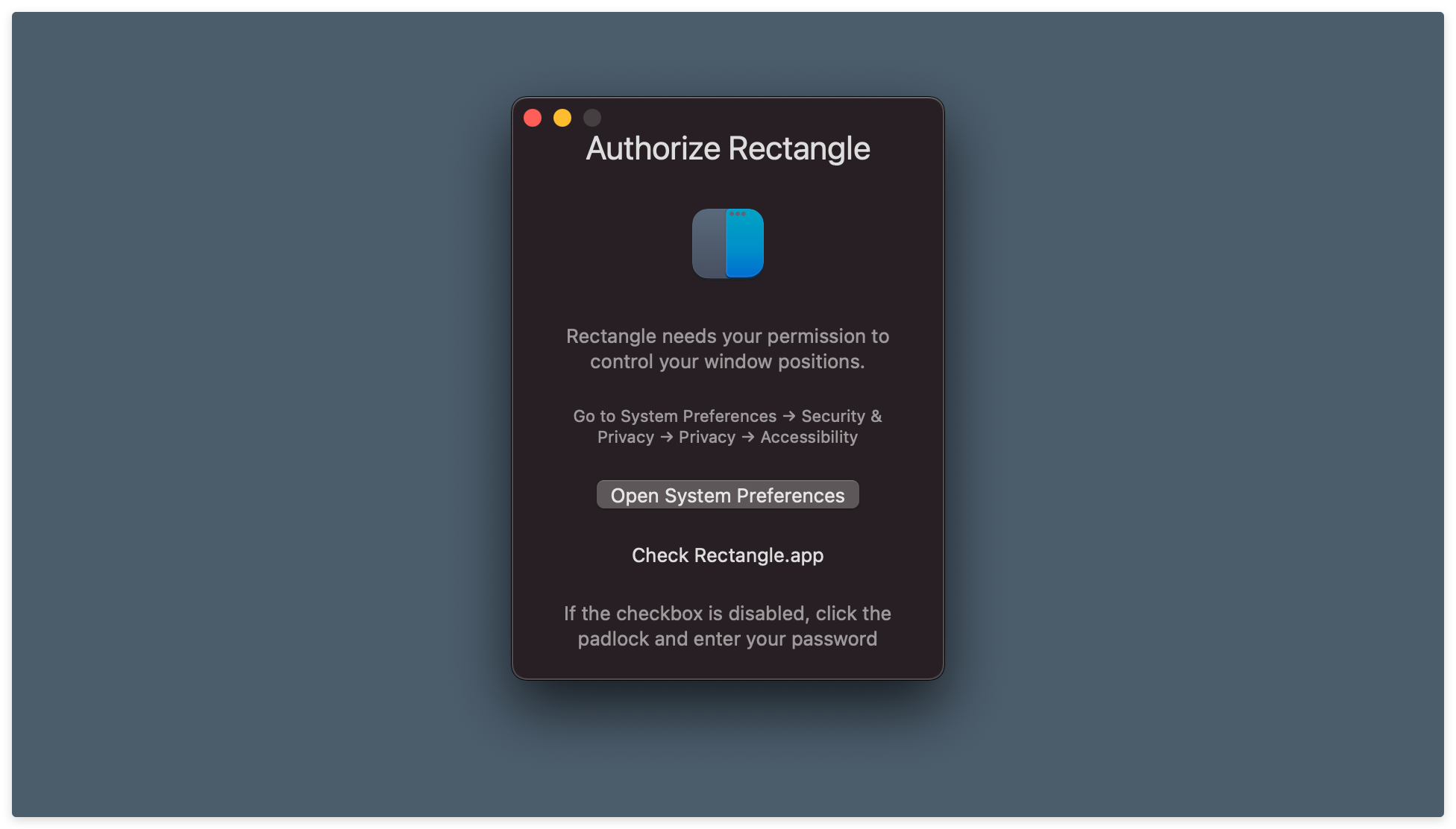
Task: Click the blue half of the Rectangle logo
Action: pyautogui.click(x=746, y=246)
